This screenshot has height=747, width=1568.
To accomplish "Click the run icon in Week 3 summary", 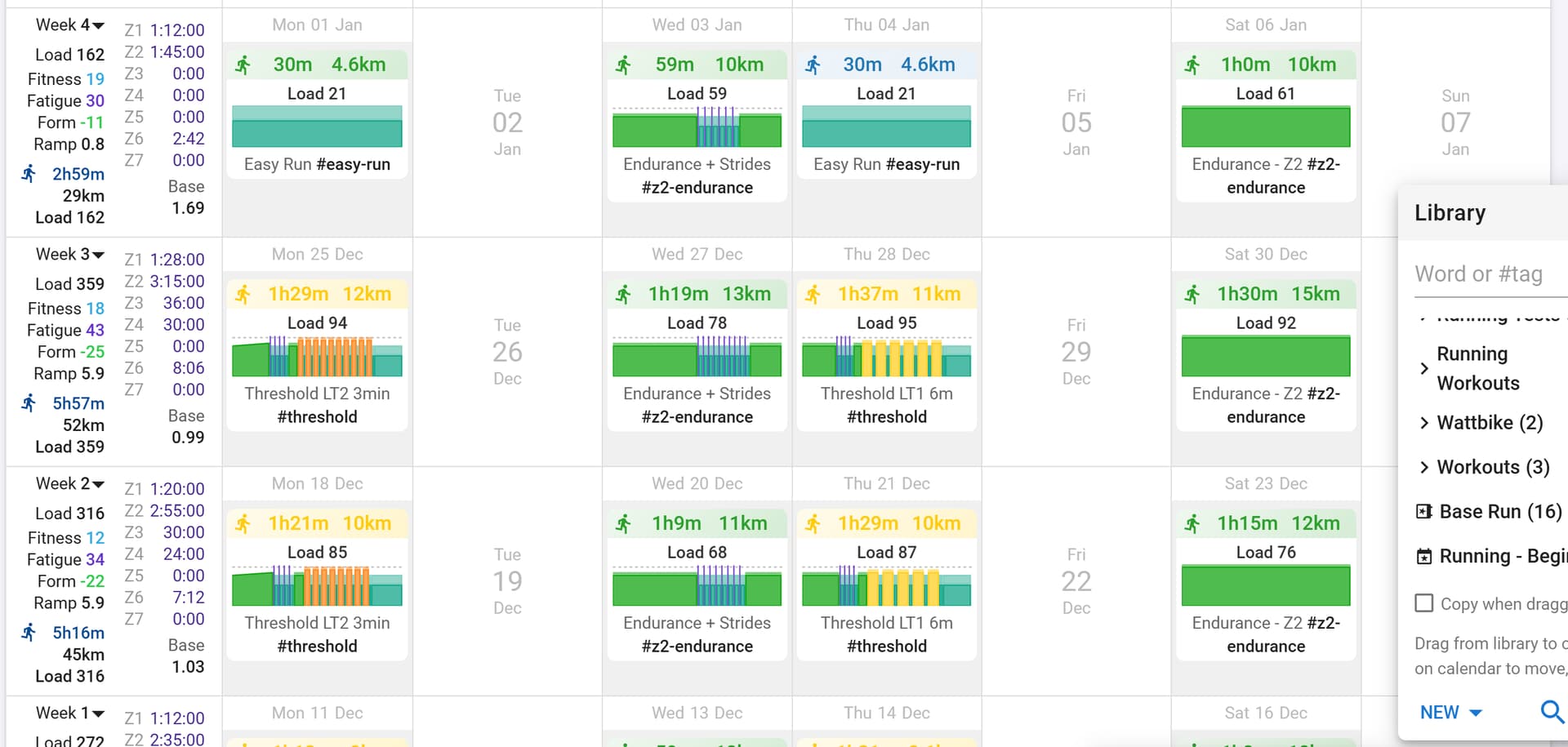I will pyautogui.click(x=29, y=403).
